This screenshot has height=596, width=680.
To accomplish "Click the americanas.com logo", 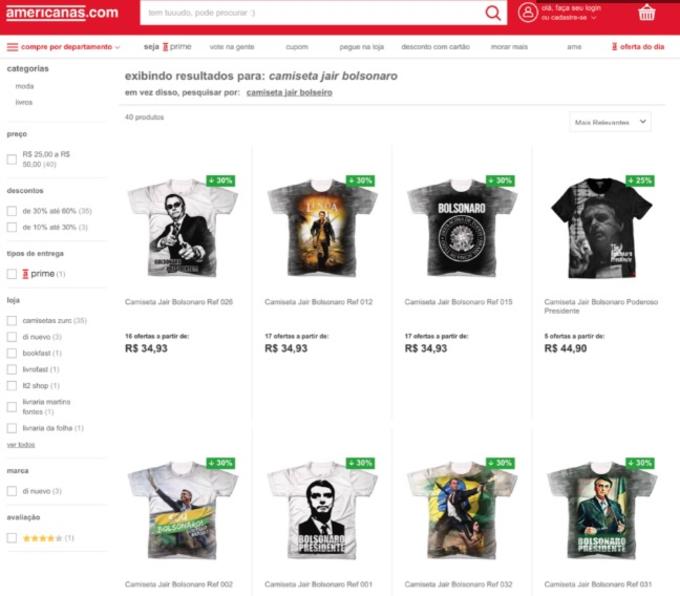I will click(x=62, y=13).
